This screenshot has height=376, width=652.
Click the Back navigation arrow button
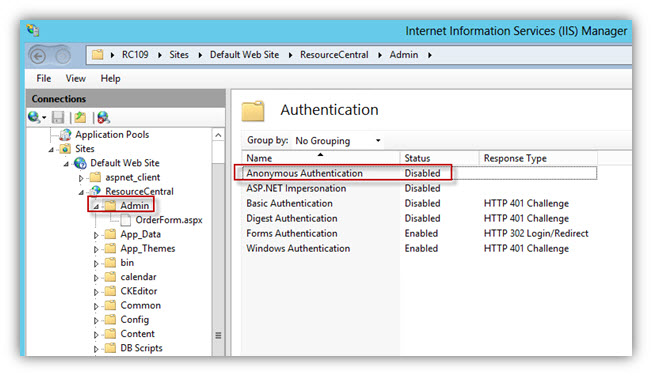(x=38, y=56)
